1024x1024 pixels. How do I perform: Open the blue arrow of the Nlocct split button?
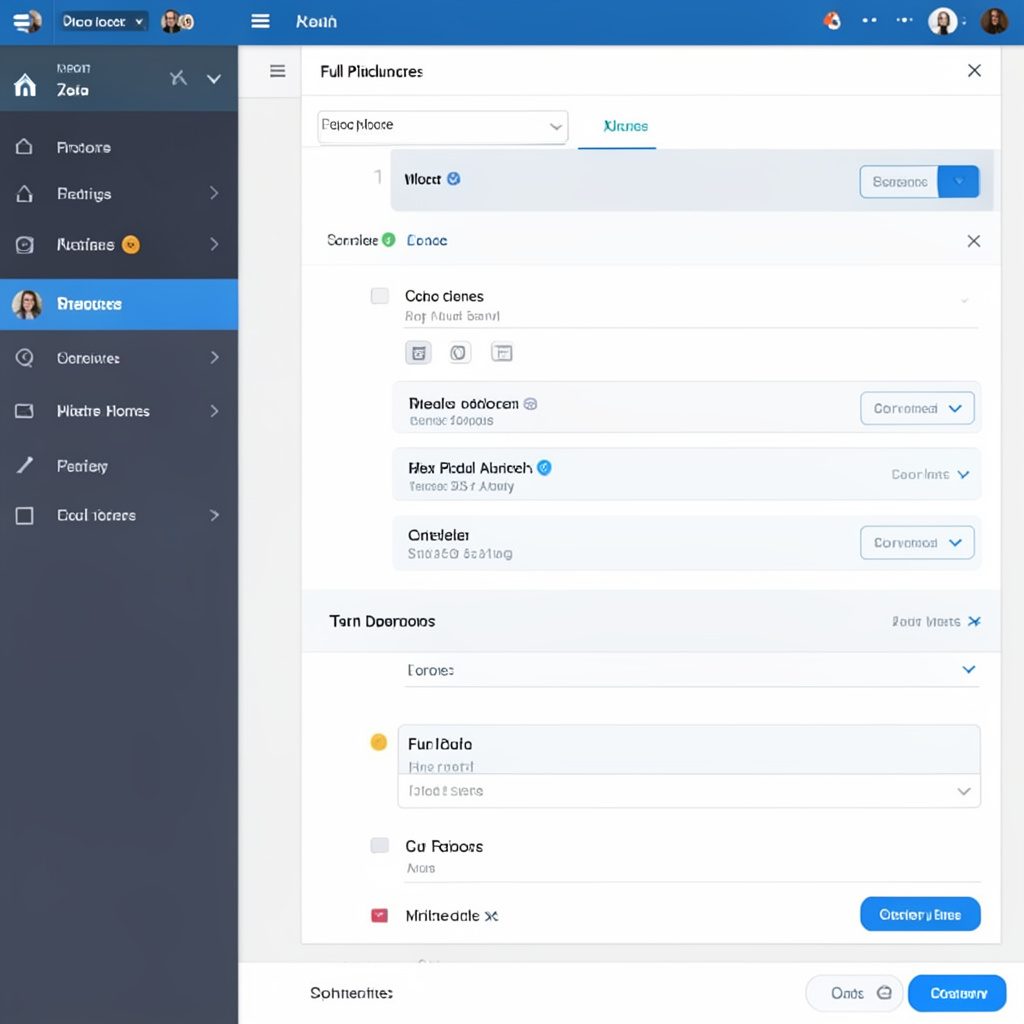click(x=958, y=181)
